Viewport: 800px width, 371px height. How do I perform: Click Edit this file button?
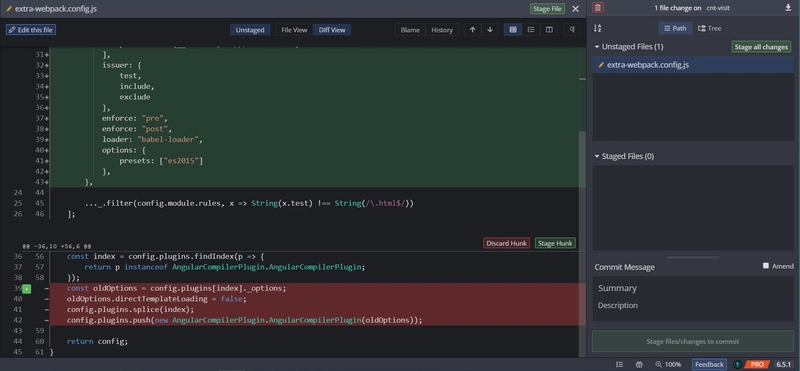tap(31, 30)
